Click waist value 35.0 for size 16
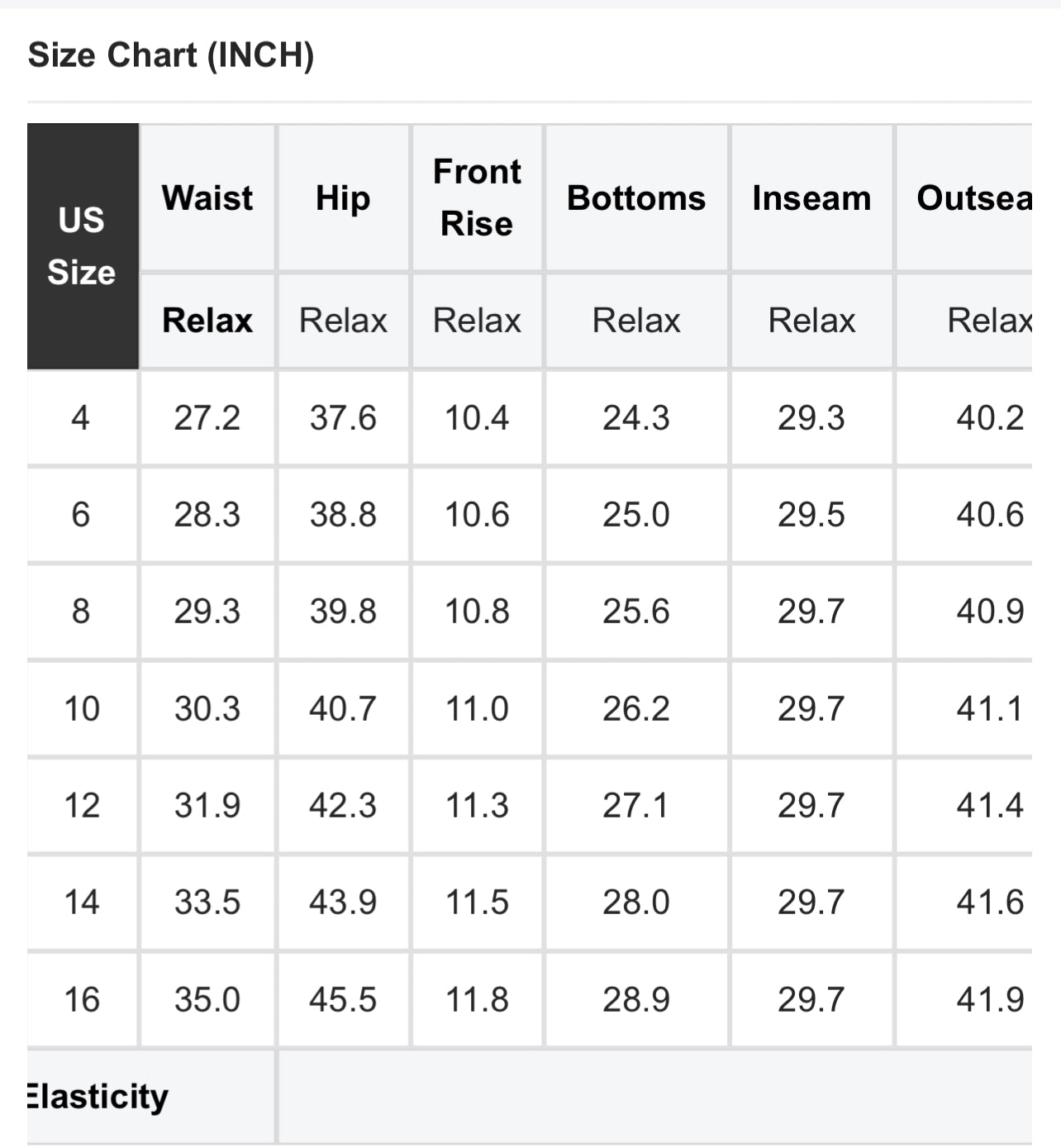This screenshot has height=1148, width=1061. click(207, 999)
